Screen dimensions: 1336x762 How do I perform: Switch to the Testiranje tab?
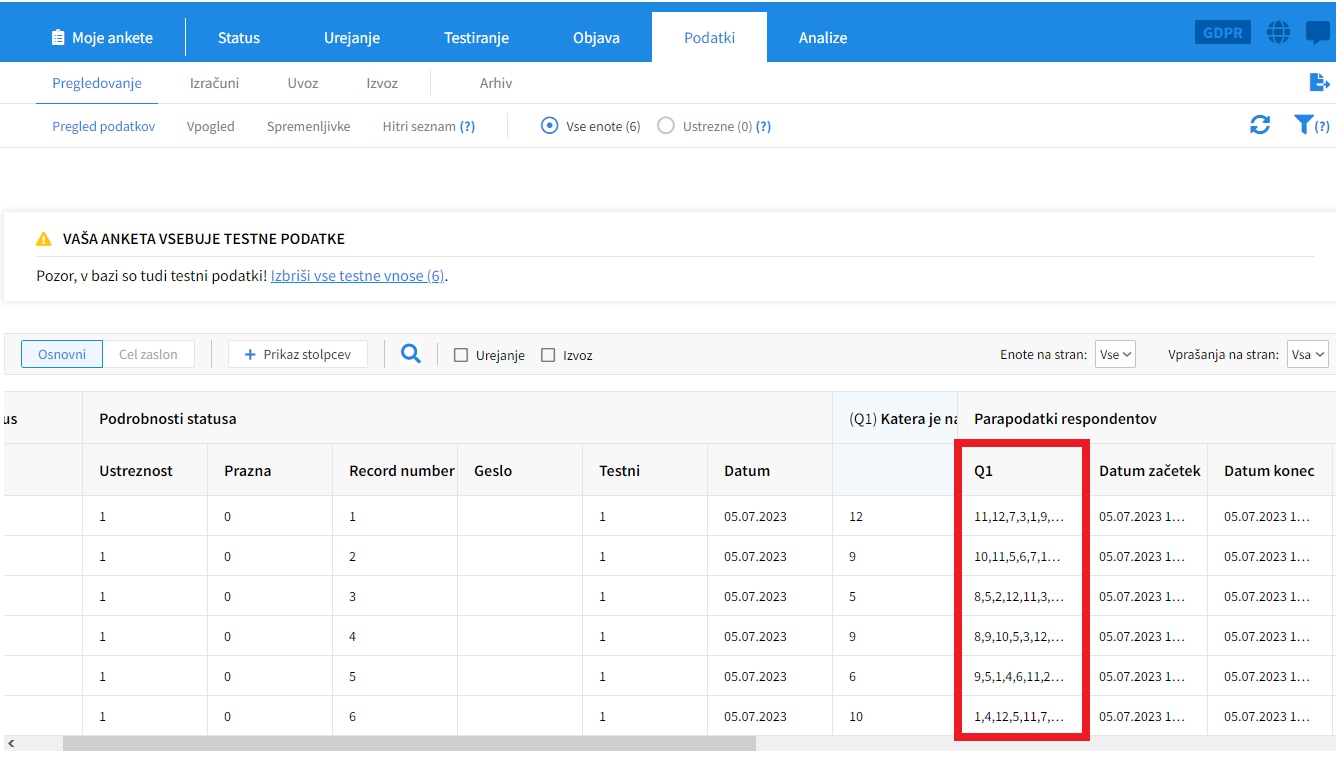point(477,38)
